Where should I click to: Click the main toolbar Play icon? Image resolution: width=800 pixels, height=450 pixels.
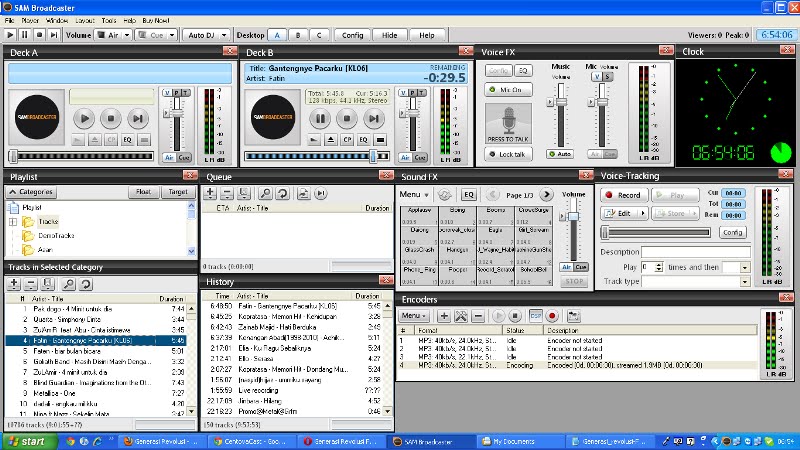click(10, 35)
